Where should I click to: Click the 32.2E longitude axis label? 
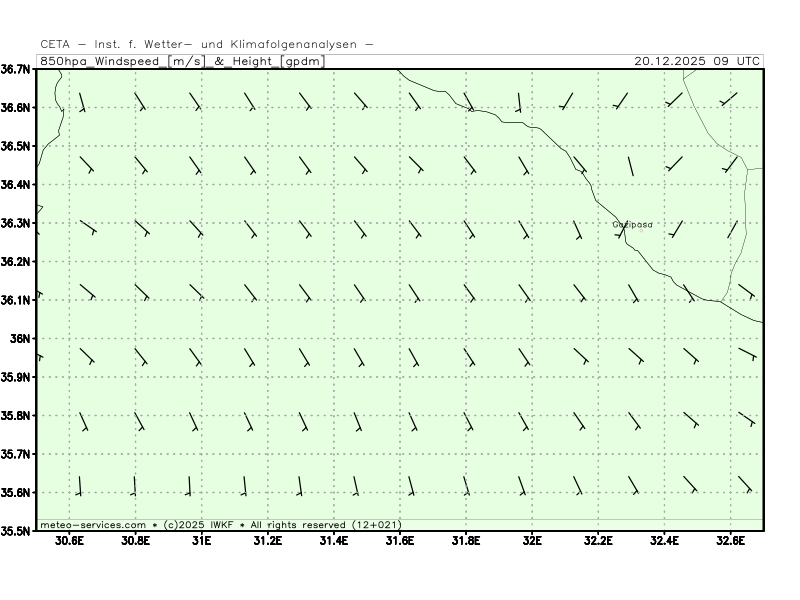tap(598, 541)
